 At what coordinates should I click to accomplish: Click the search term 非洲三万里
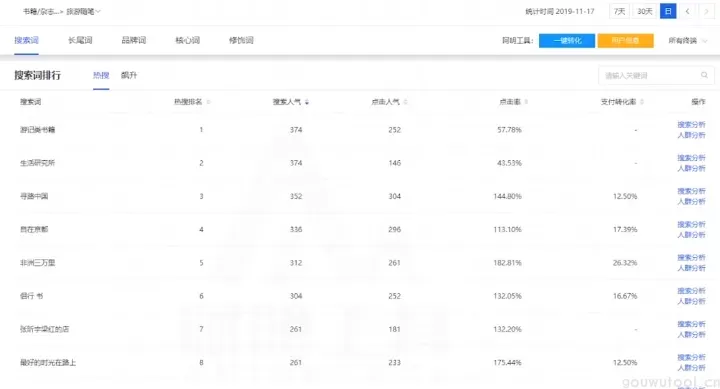tap(37, 263)
